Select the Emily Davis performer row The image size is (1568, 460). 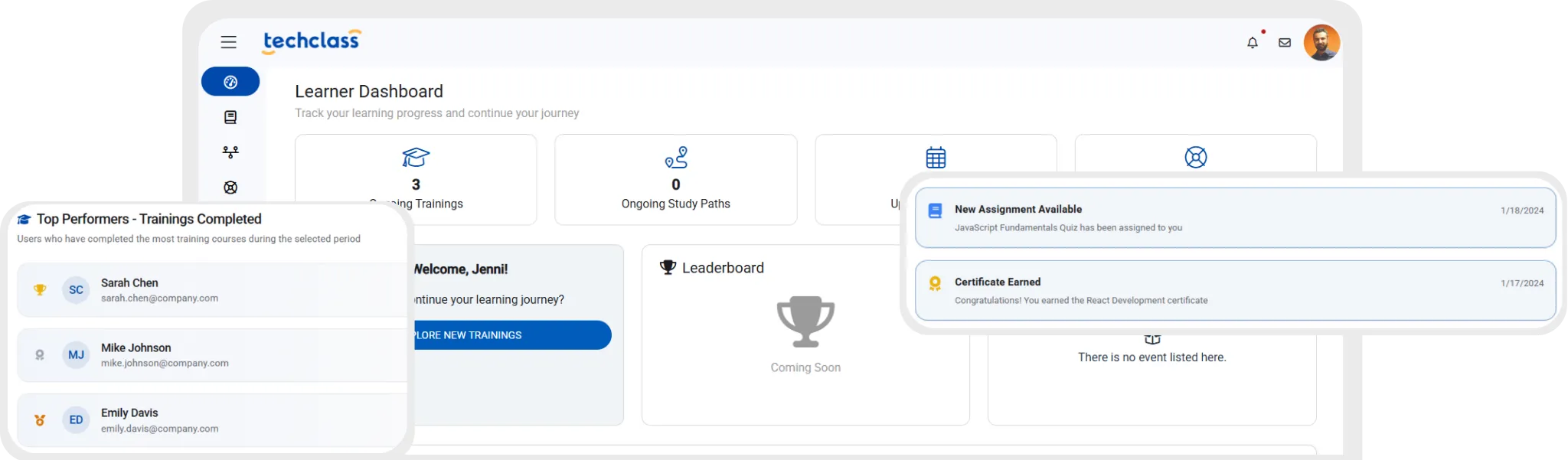coord(212,420)
